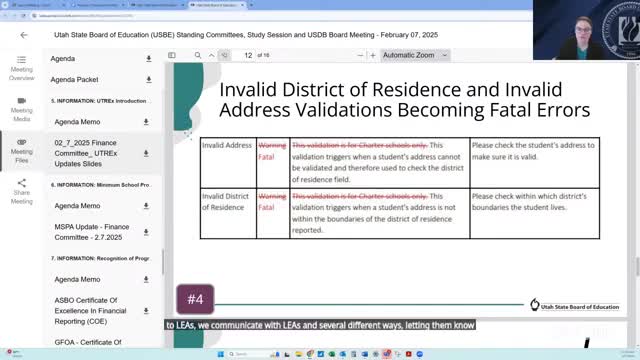This screenshot has height=360, width=640.
Task: Open the Share Meeting option
Action: tap(22, 192)
